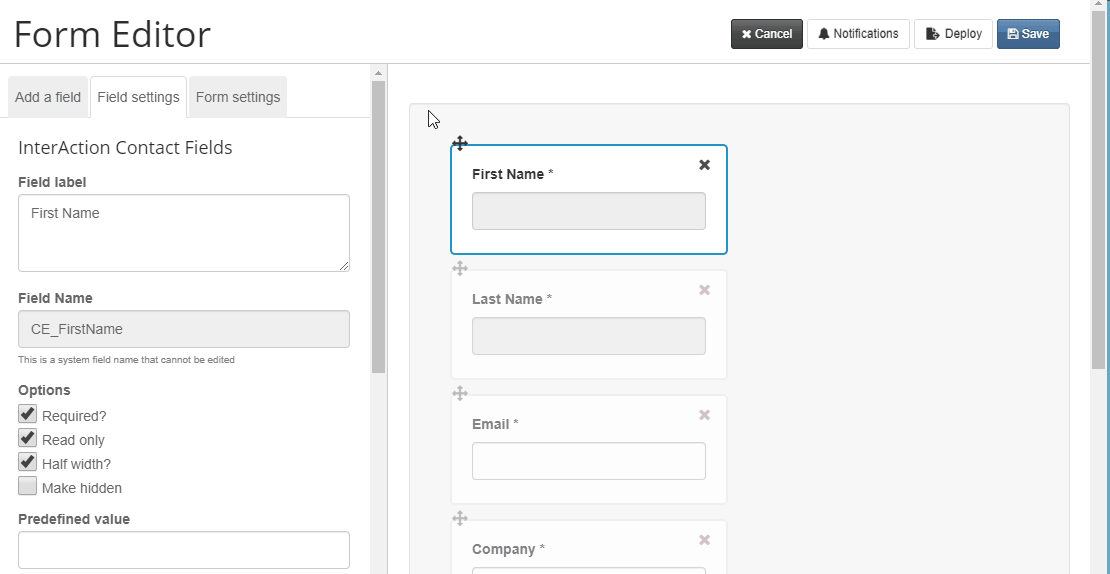Click move handle icon above Company field
The height and width of the screenshot is (574, 1110).
tap(459, 518)
